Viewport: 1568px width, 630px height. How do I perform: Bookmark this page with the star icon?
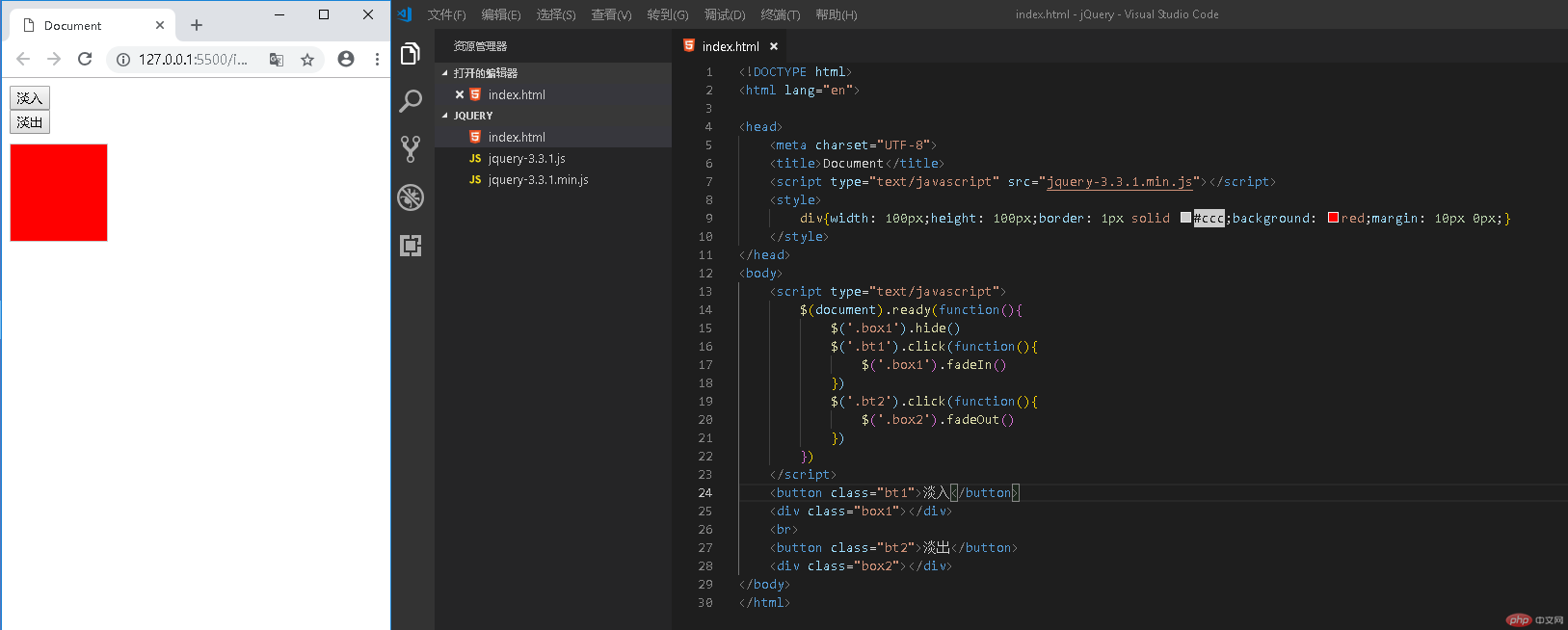click(307, 60)
